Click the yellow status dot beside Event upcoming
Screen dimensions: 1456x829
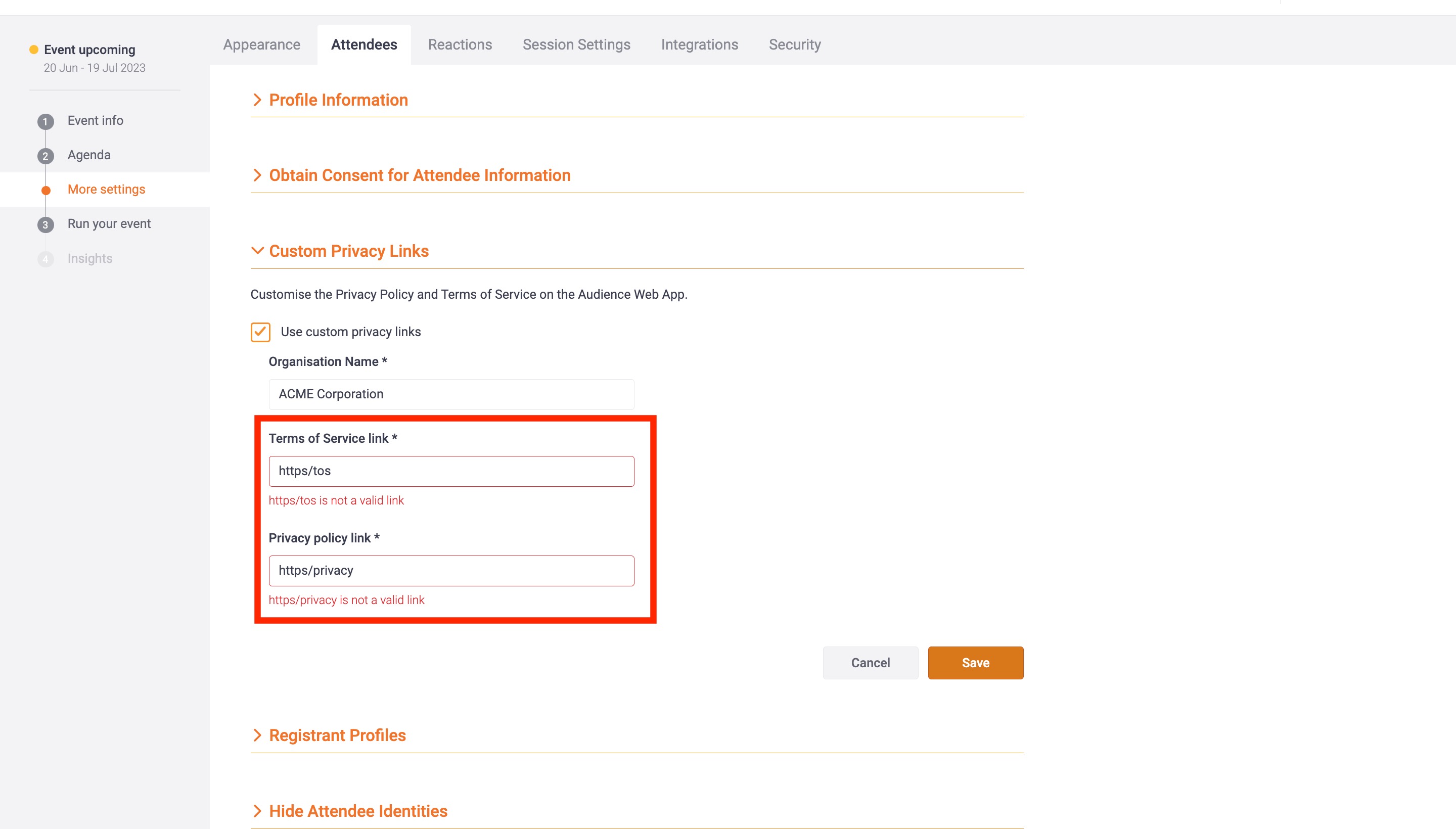(33, 49)
